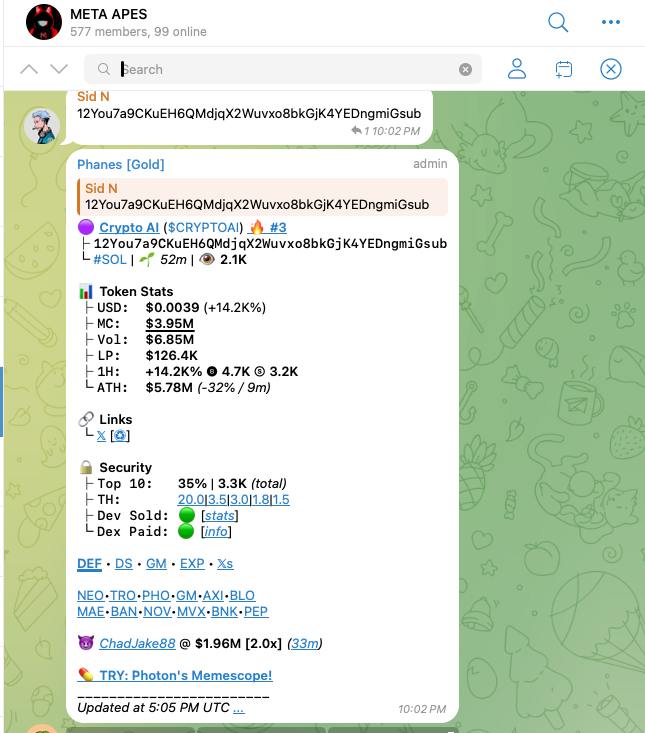Go to previous search result with up arrow

click(x=29, y=69)
